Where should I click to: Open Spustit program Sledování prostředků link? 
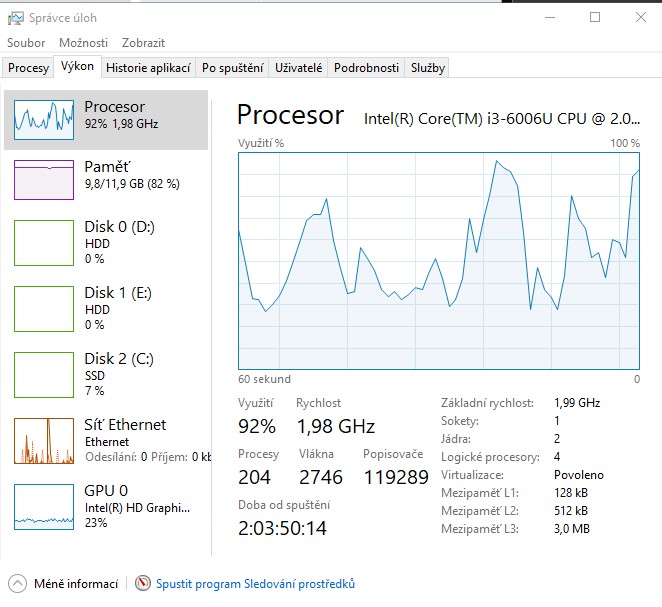(x=255, y=584)
